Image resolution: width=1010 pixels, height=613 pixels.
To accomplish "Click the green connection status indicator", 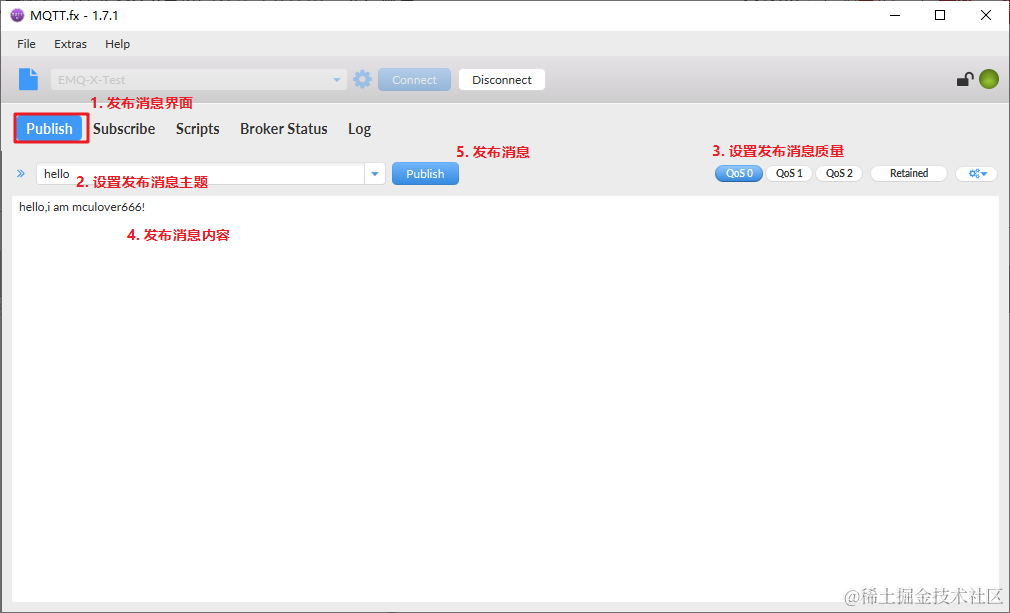I will (x=989, y=79).
